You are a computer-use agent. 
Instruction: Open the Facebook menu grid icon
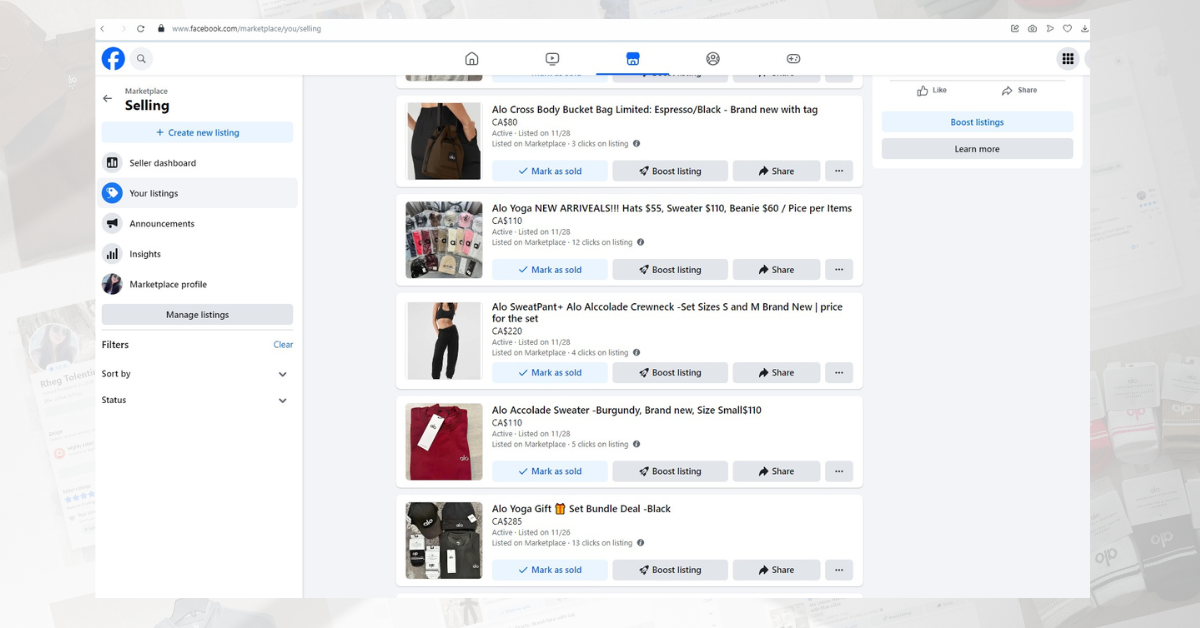[x=1068, y=59]
